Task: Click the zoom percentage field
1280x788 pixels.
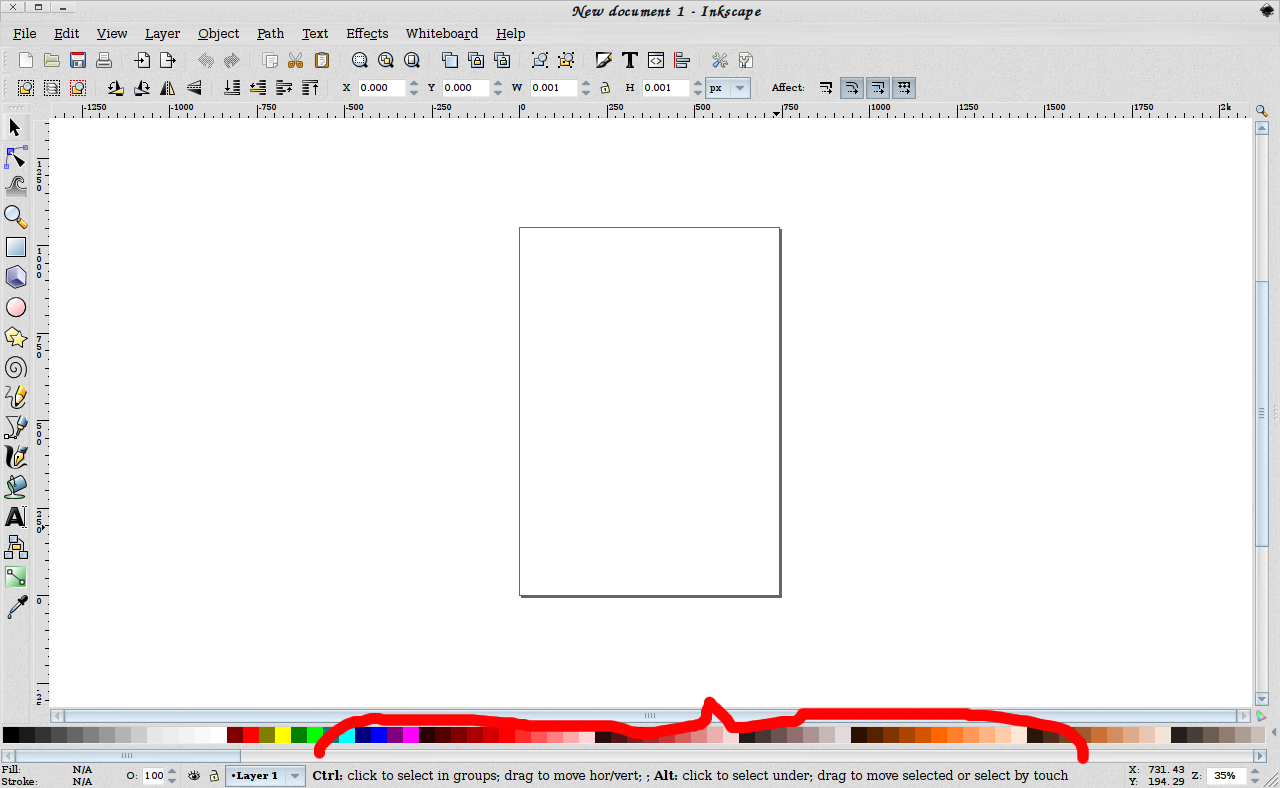Action: pos(1225,776)
